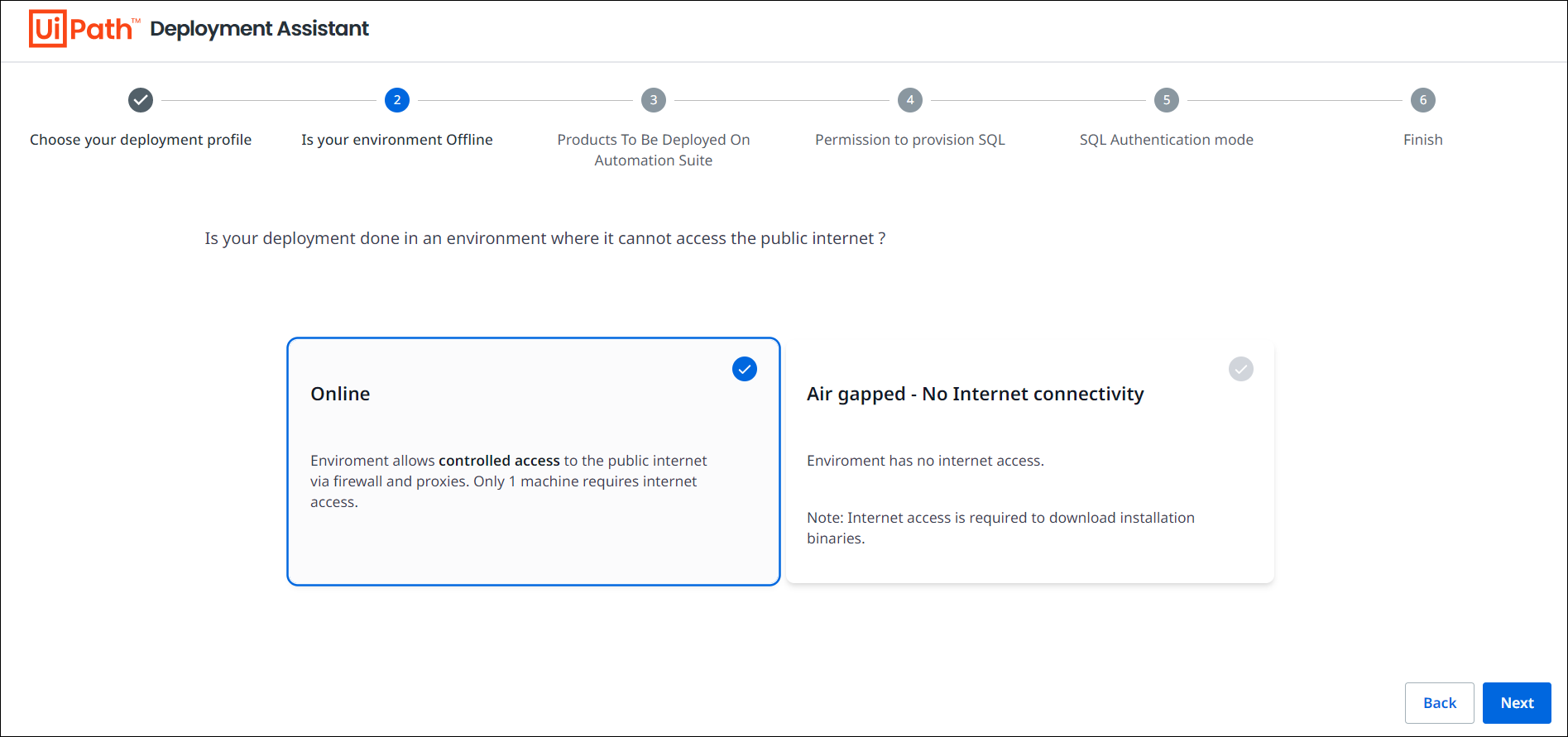Select the Online option card title
The image size is (1568, 737).
pos(340,394)
